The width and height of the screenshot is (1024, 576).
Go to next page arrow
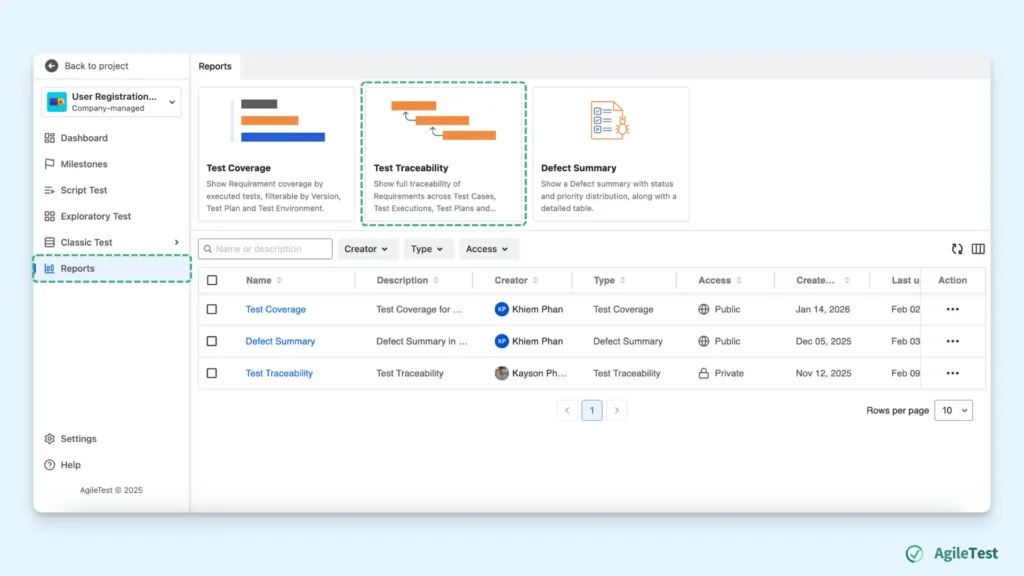point(616,410)
